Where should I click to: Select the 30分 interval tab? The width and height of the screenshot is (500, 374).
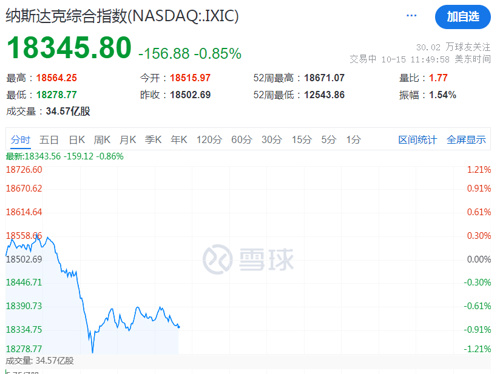[x=271, y=140]
